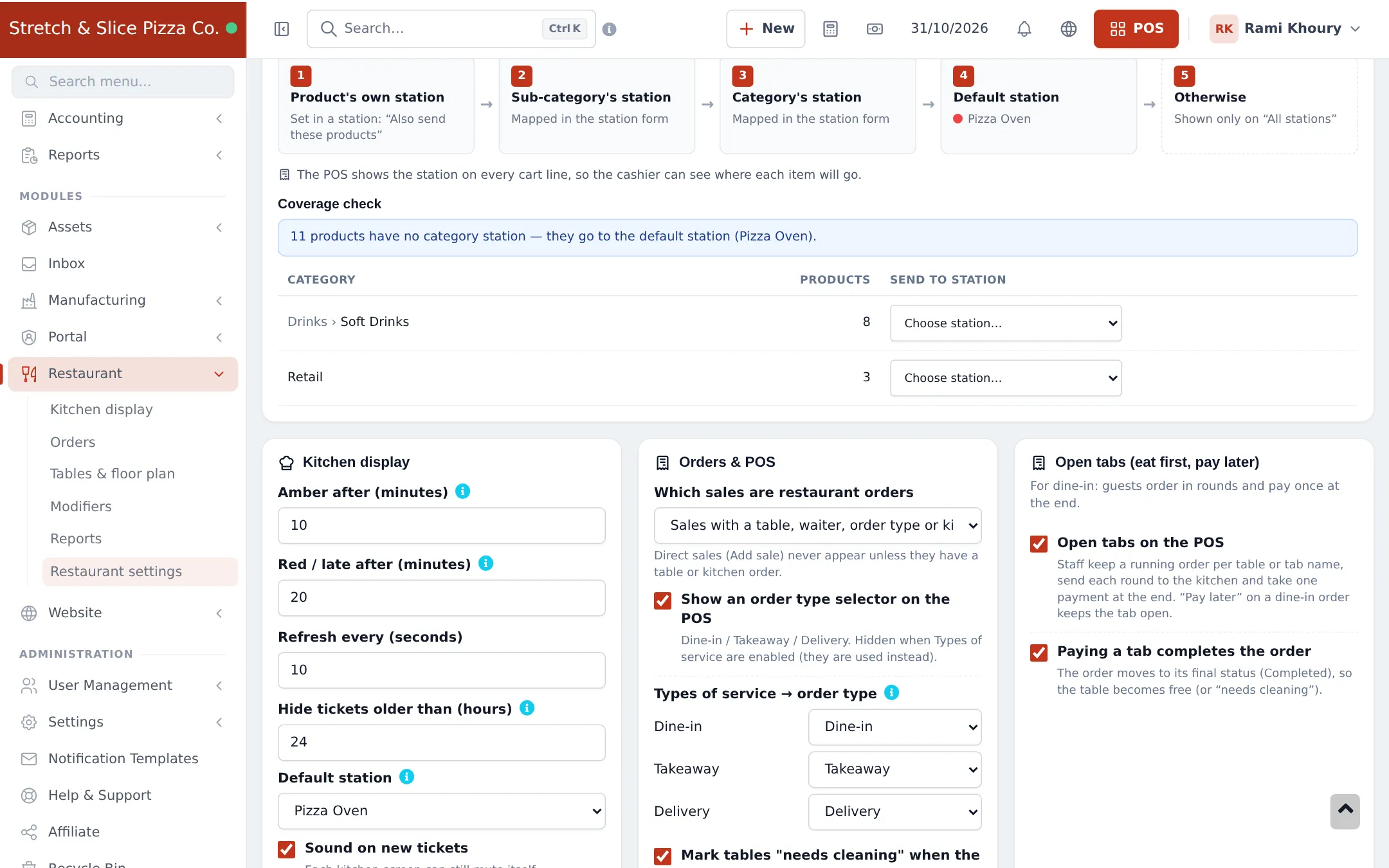Open Orders under Restaurant
1389x868 pixels.
click(x=73, y=442)
